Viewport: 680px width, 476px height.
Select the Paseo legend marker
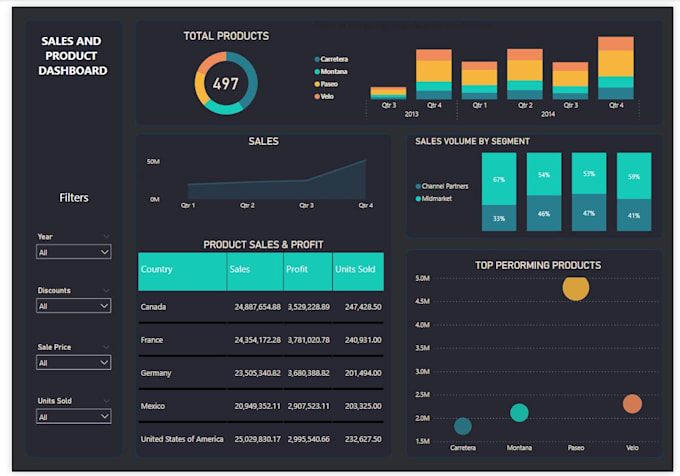coord(317,84)
